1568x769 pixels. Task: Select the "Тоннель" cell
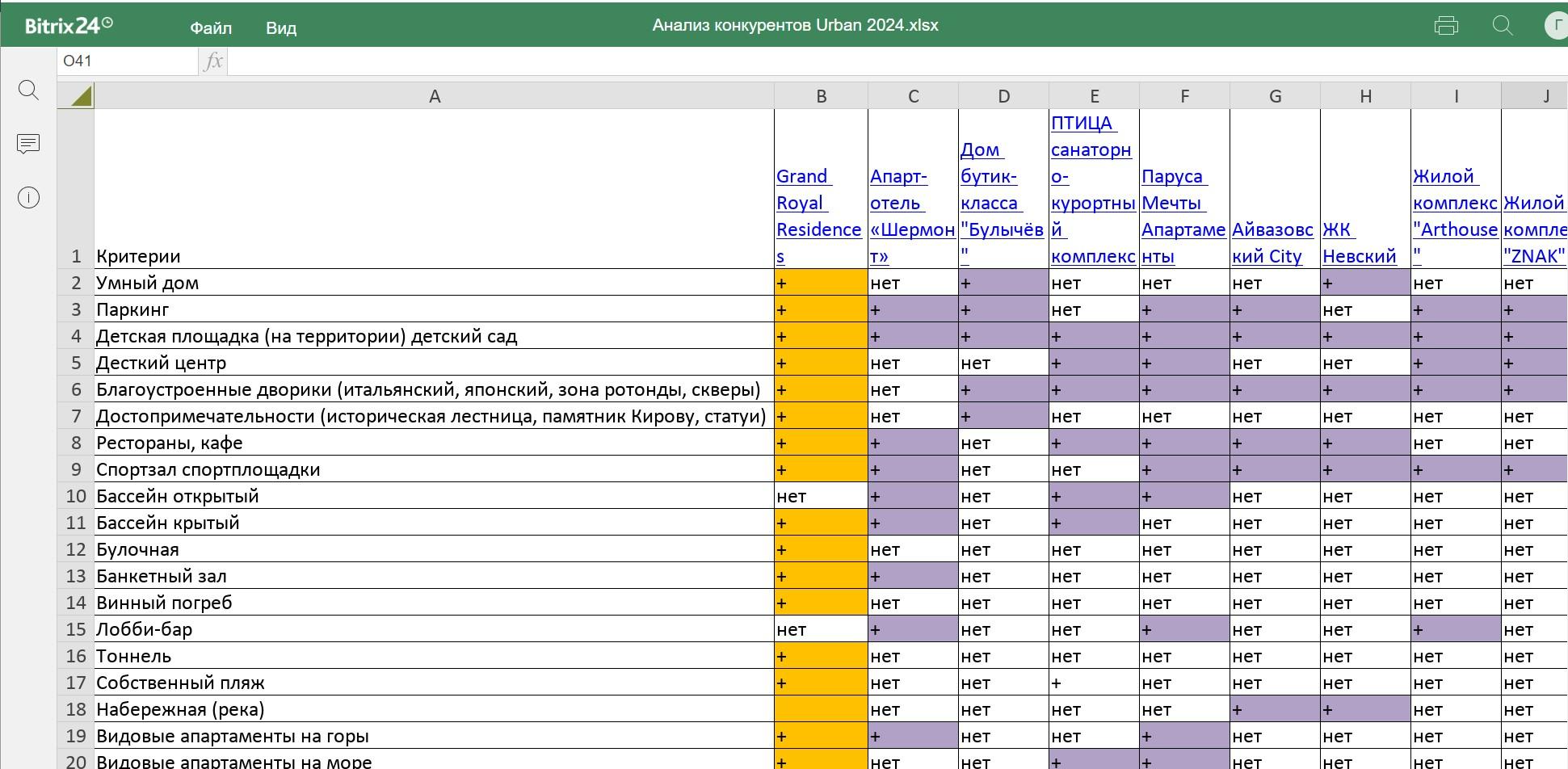pos(435,656)
